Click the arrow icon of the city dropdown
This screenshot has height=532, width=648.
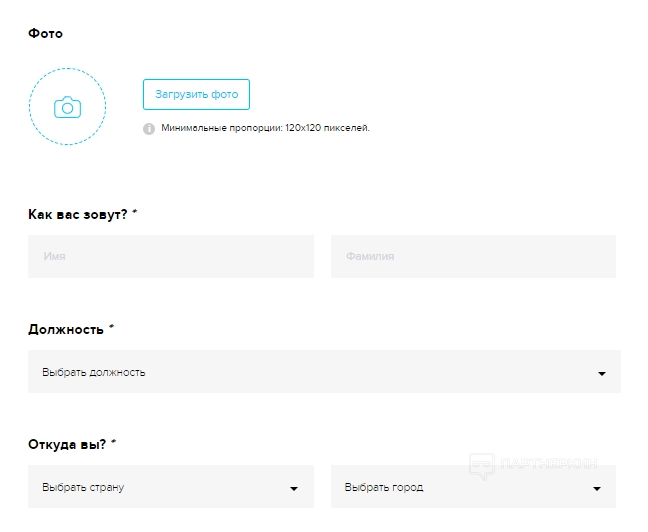click(597, 489)
